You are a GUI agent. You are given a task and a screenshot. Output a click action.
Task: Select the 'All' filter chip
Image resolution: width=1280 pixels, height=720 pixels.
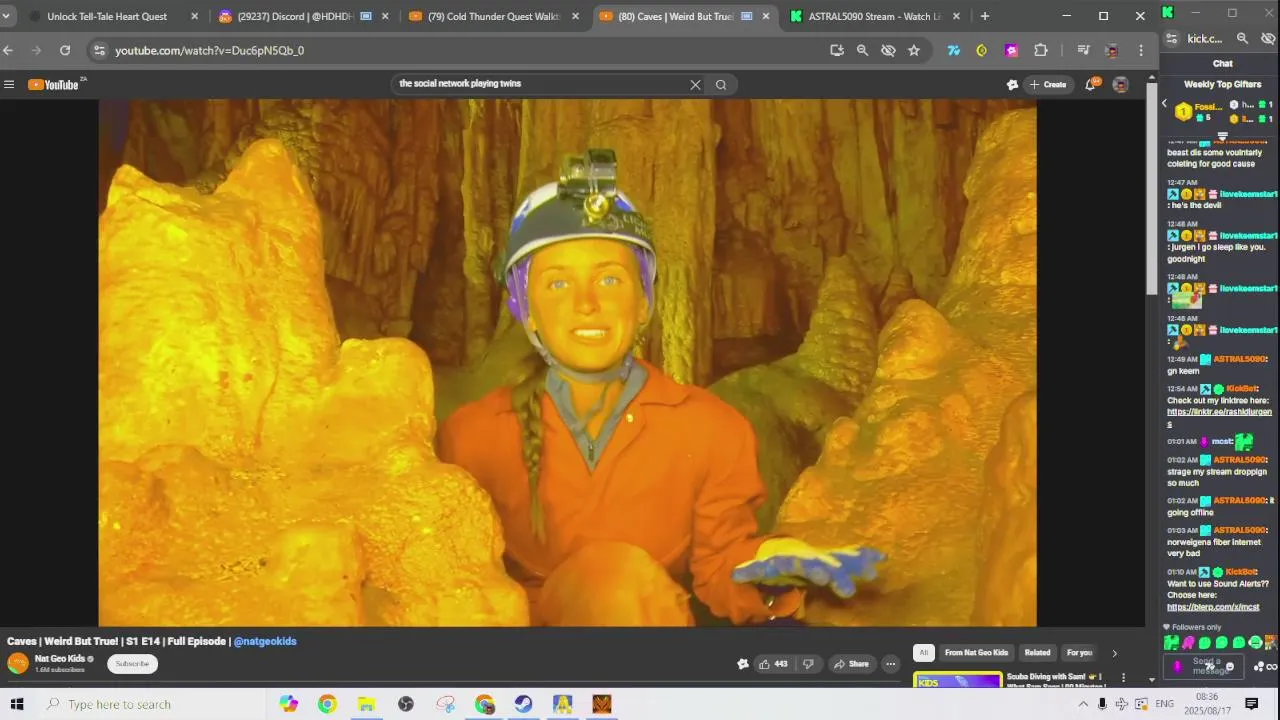pyautogui.click(x=924, y=653)
